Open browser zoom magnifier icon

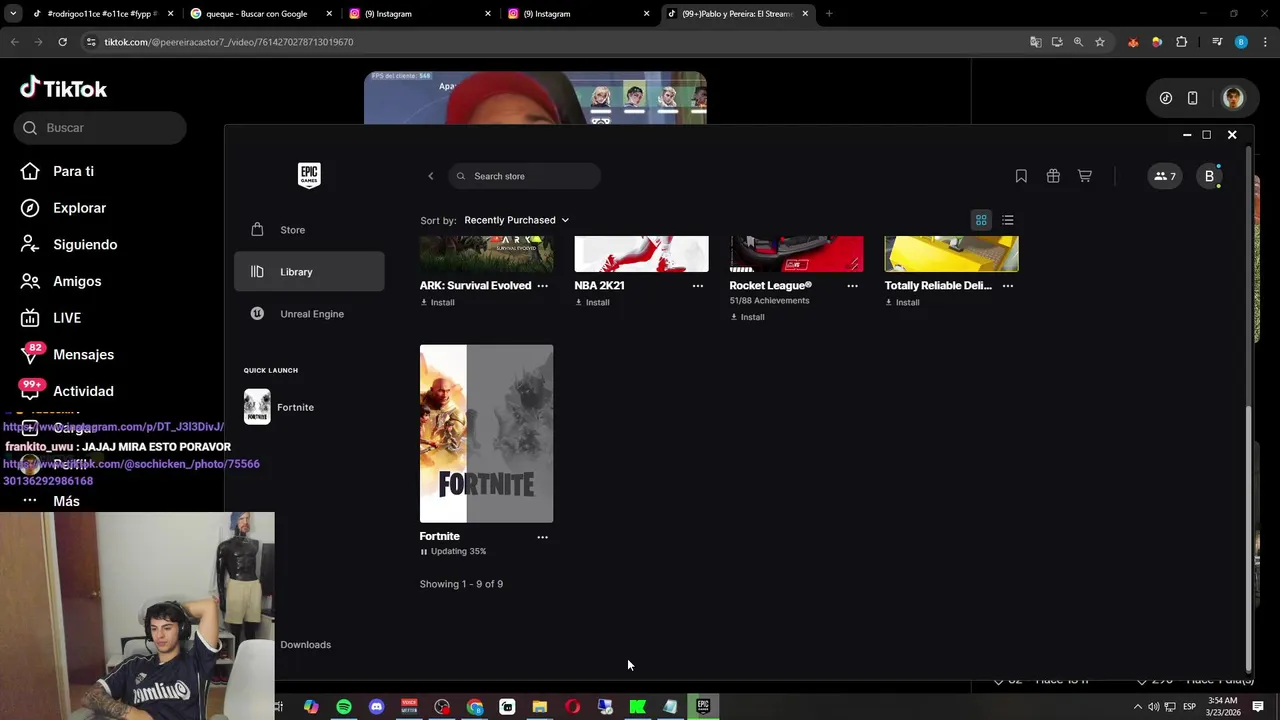pos(1078,42)
